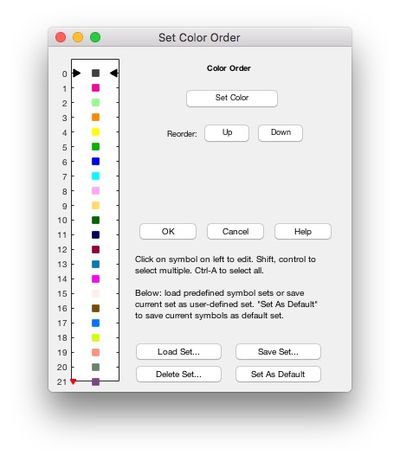Pick the dark green swatch at index 10
The width and height of the screenshot is (400, 461).
pyautogui.click(x=96, y=220)
